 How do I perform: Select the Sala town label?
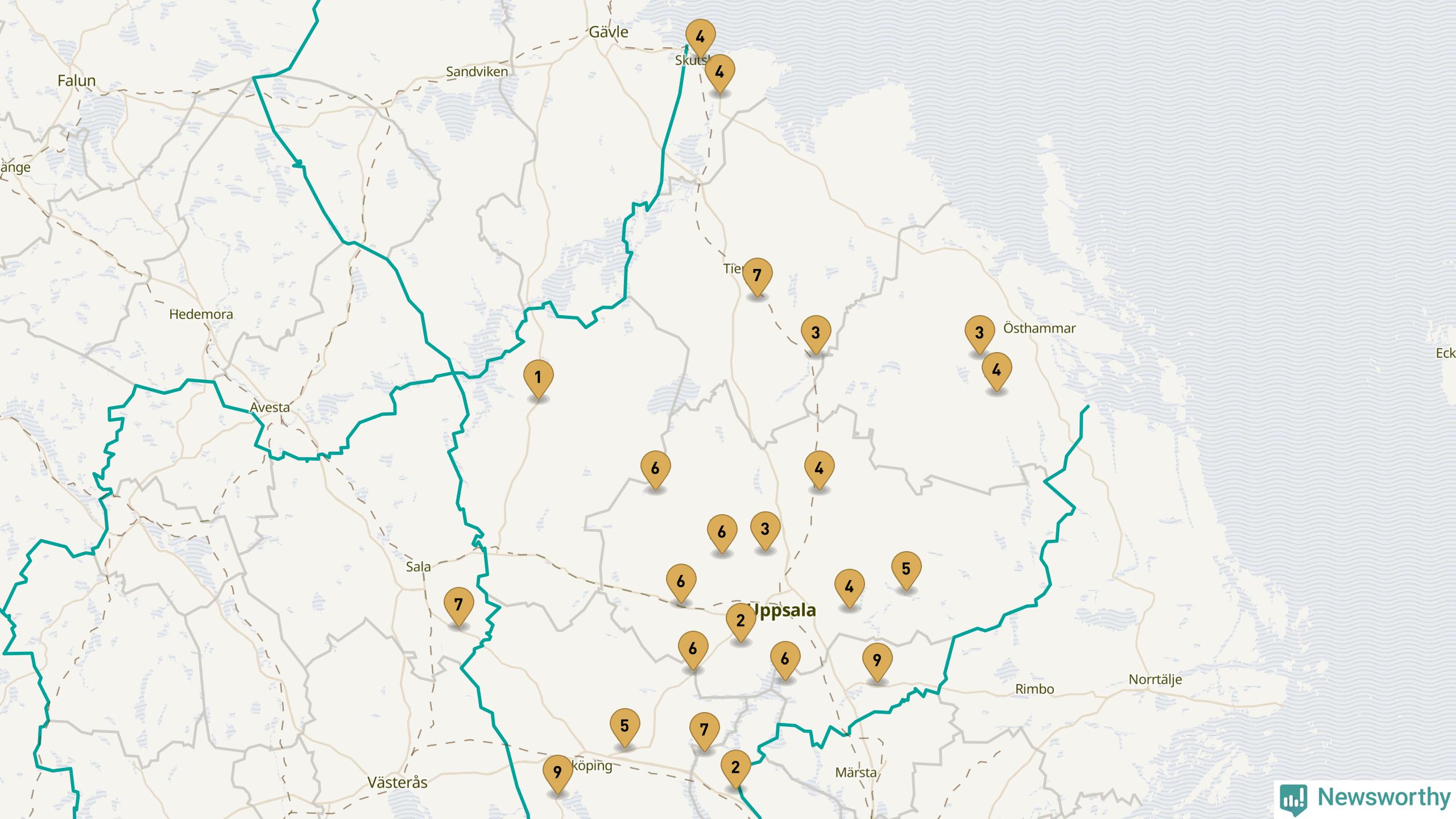tap(418, 566)
